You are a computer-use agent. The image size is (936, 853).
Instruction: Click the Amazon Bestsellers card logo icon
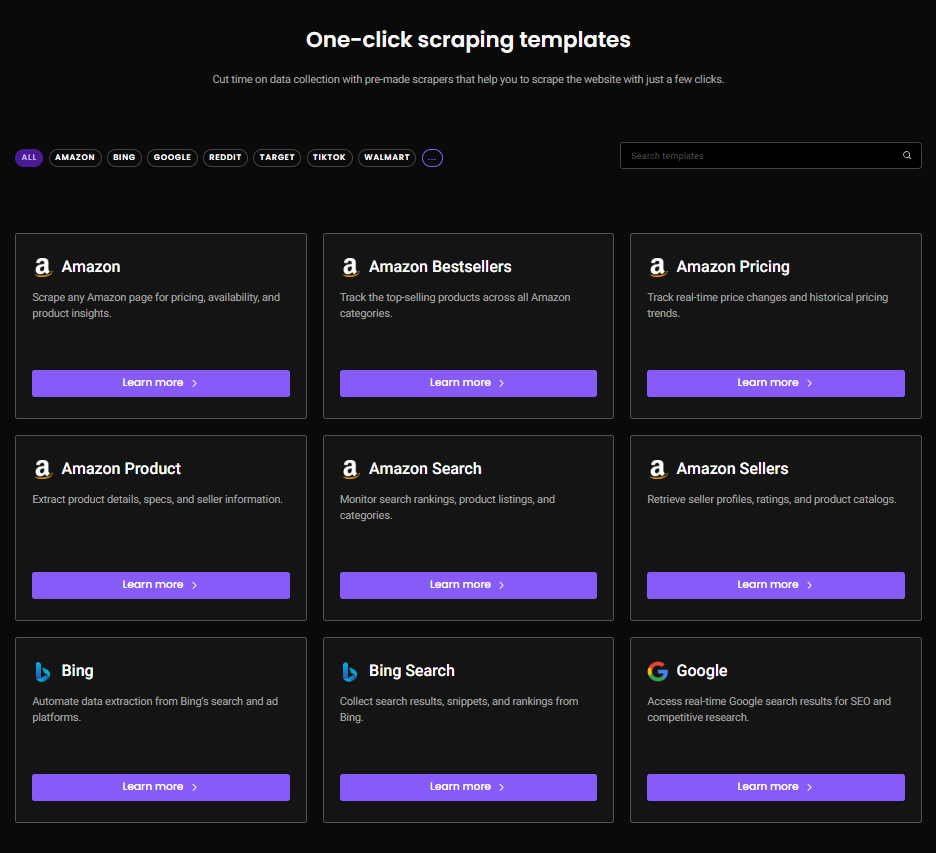[x=350, y=267]
